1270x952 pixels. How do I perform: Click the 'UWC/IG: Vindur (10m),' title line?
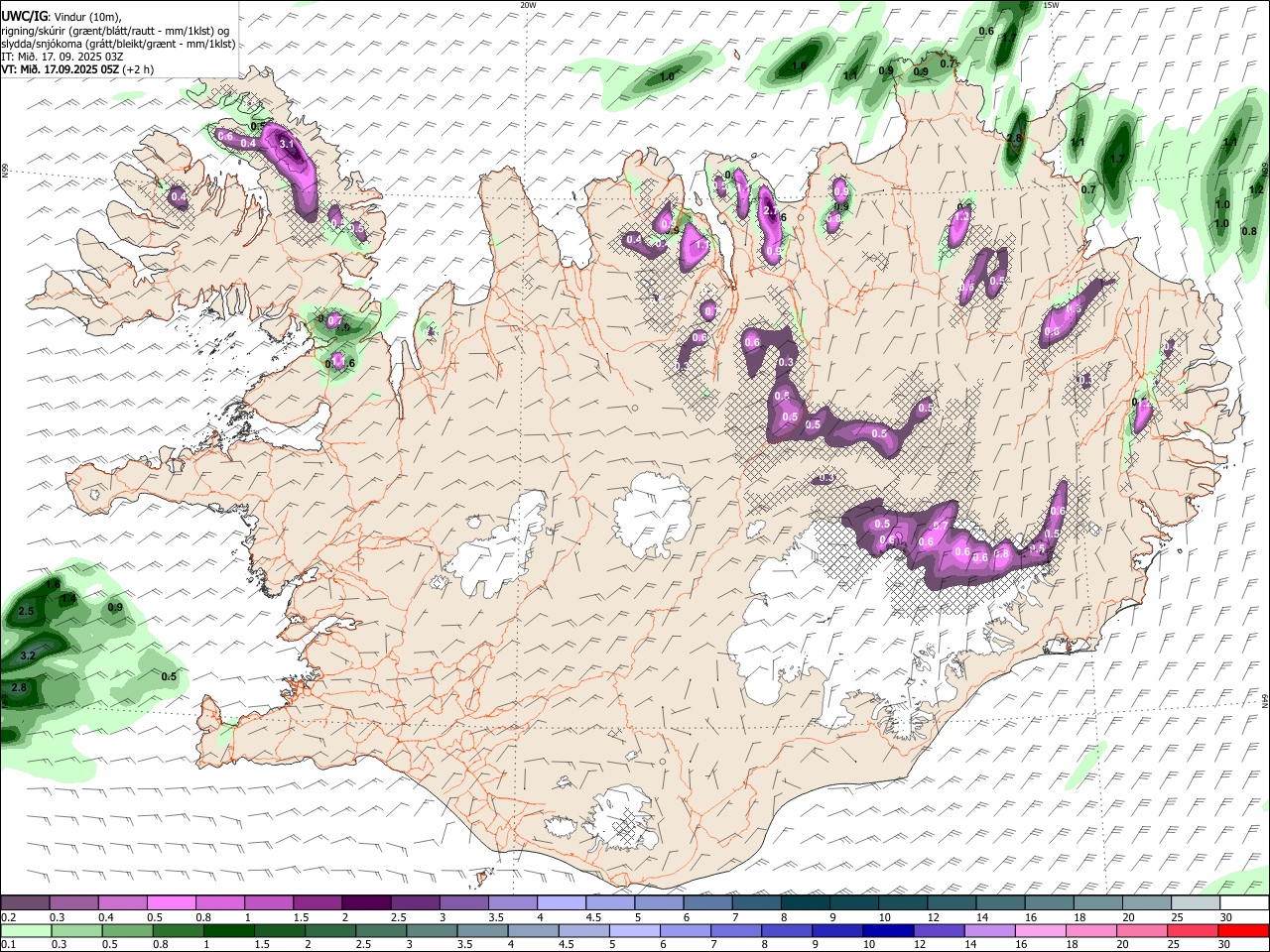[63, 17]
